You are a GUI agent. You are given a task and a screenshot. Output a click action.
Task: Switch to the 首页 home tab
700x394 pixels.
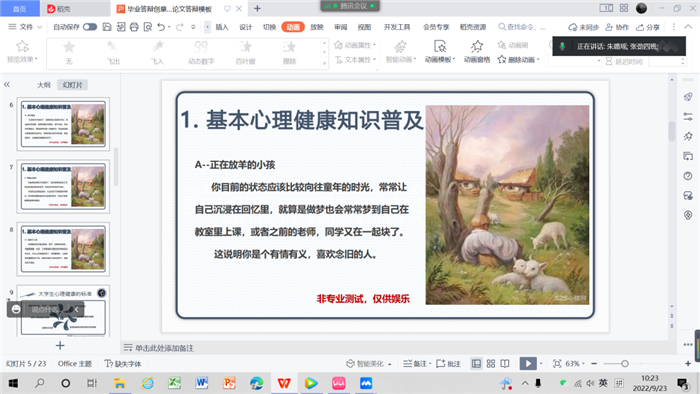click(20, 8)
